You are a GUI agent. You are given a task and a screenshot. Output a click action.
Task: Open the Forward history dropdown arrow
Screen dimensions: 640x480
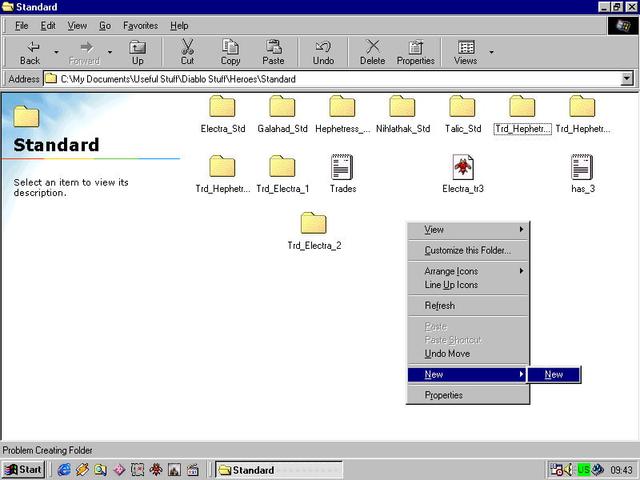tap(110, 52)
